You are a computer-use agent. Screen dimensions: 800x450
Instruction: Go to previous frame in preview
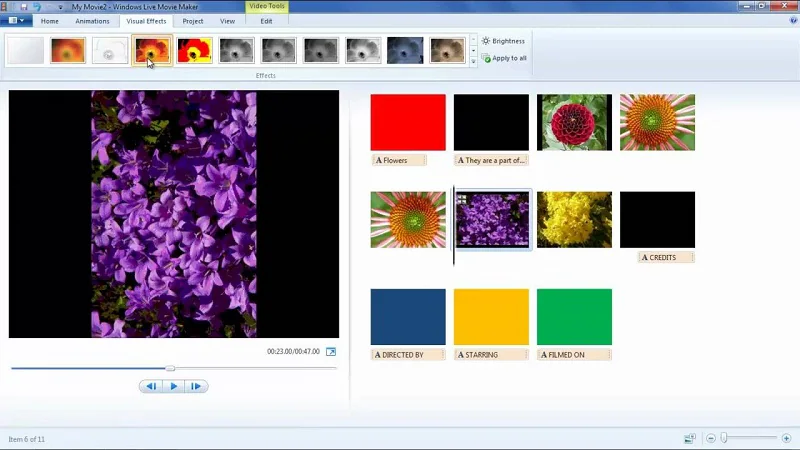(151, 386)
